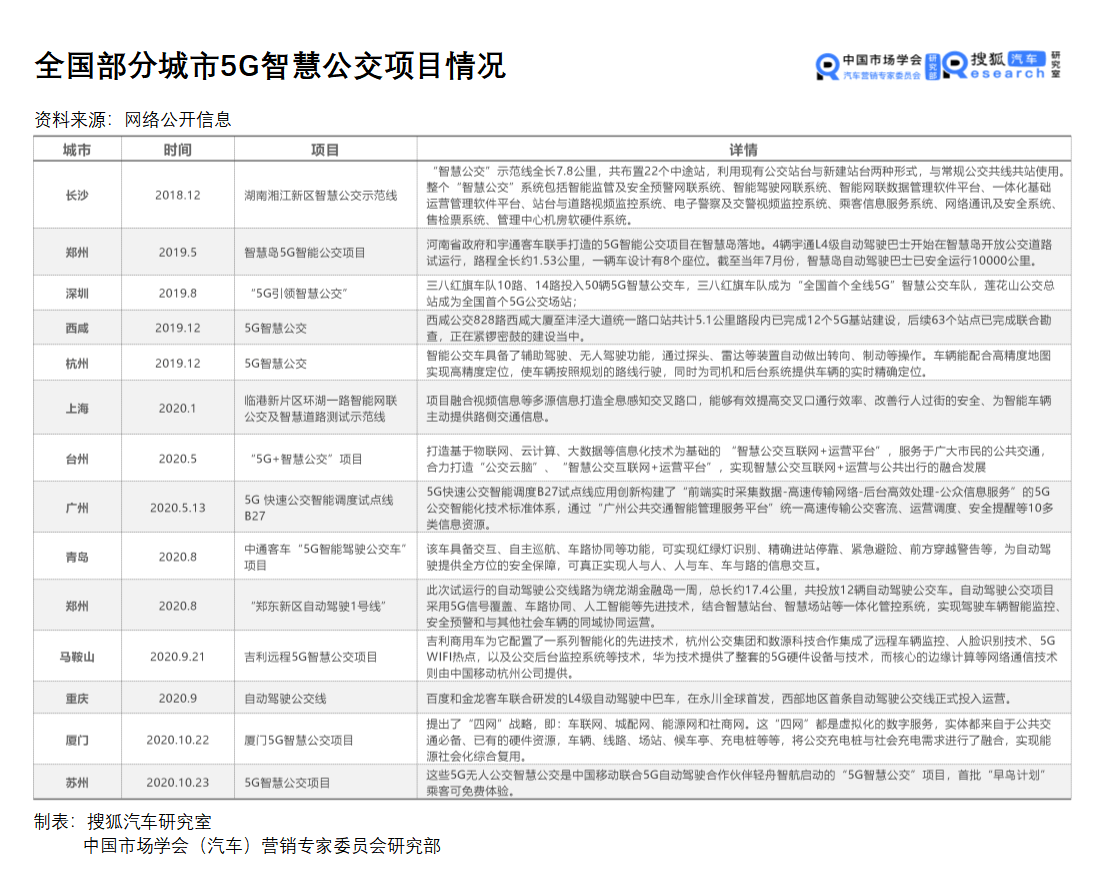Select the 城市 column header

pyautogui.click(x=77, y=150)
